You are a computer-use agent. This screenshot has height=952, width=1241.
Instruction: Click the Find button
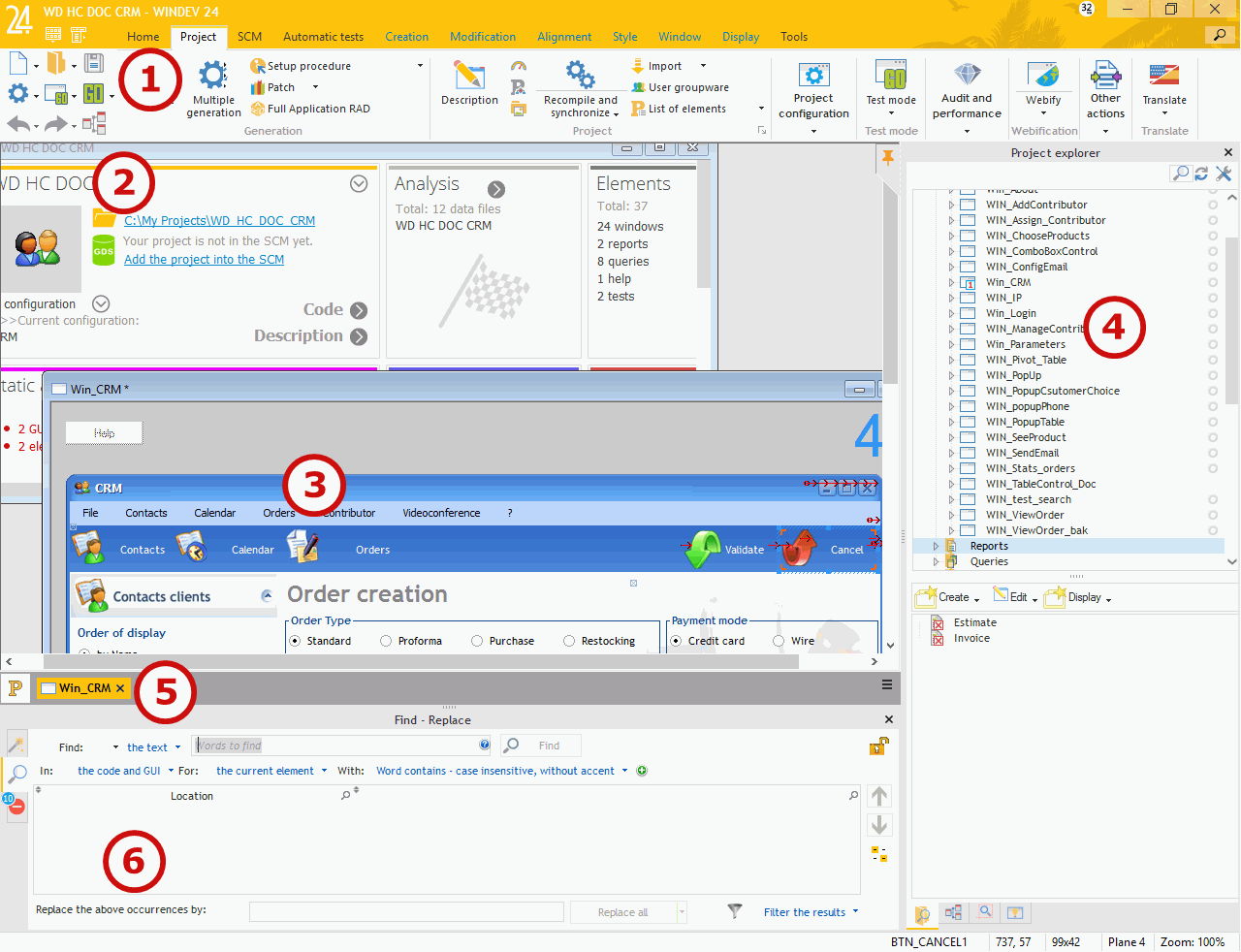[x=541, y=746]
